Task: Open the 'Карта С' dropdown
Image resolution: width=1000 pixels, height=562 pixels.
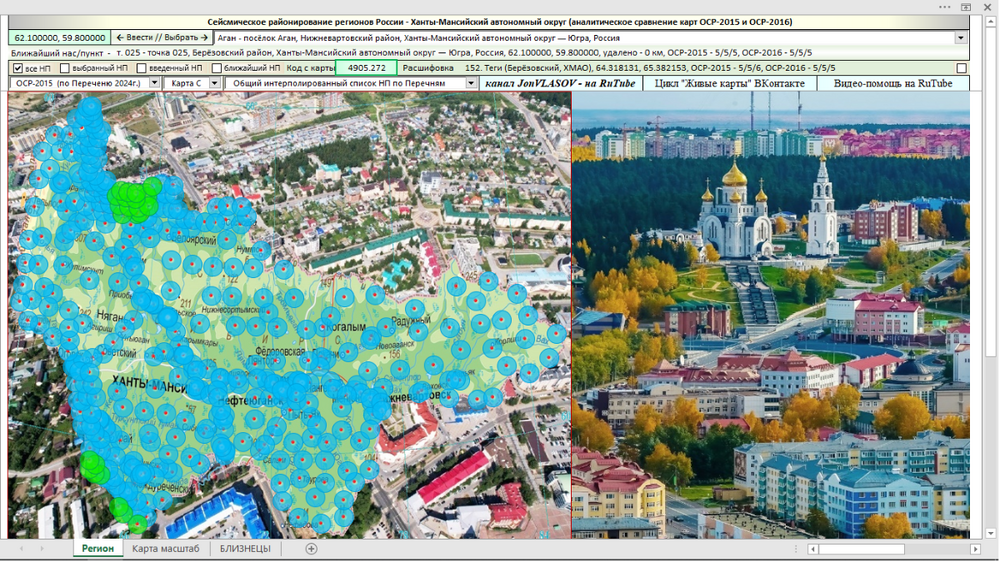Action: click(214, 83)
